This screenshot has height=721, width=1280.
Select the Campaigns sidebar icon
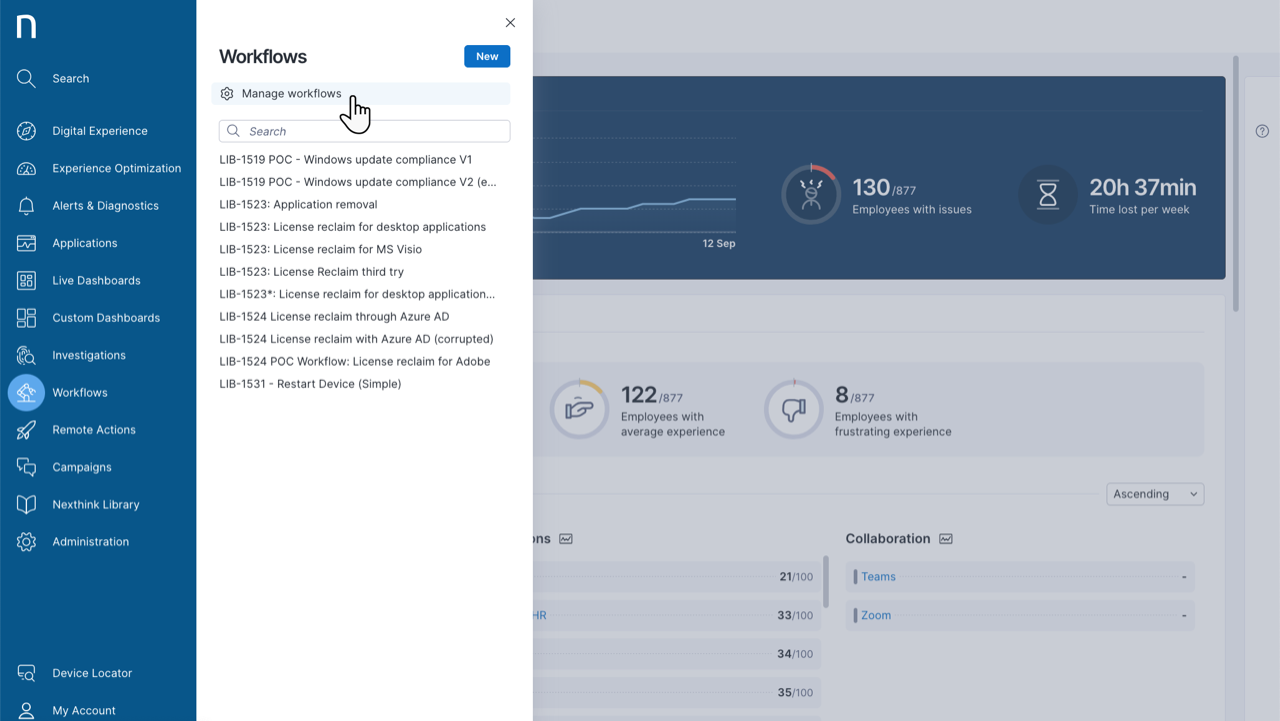tap(26, 467)
